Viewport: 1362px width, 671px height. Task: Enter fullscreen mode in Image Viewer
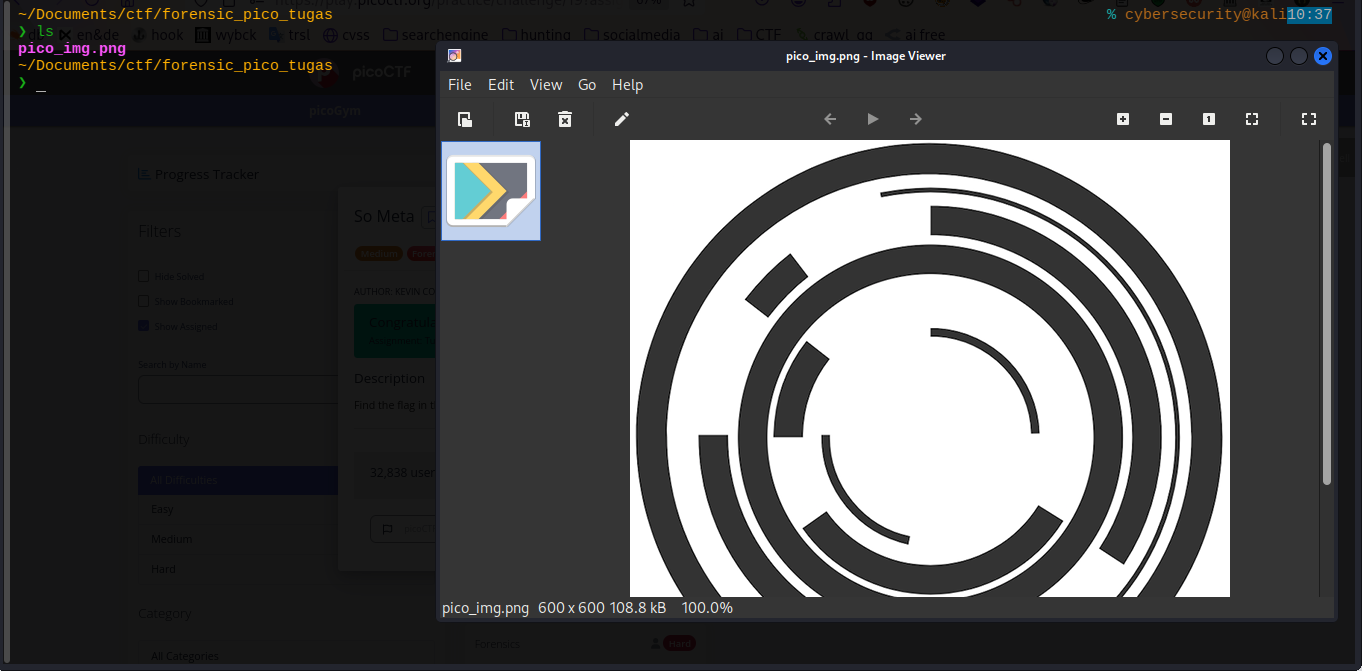coord(1309,119)
